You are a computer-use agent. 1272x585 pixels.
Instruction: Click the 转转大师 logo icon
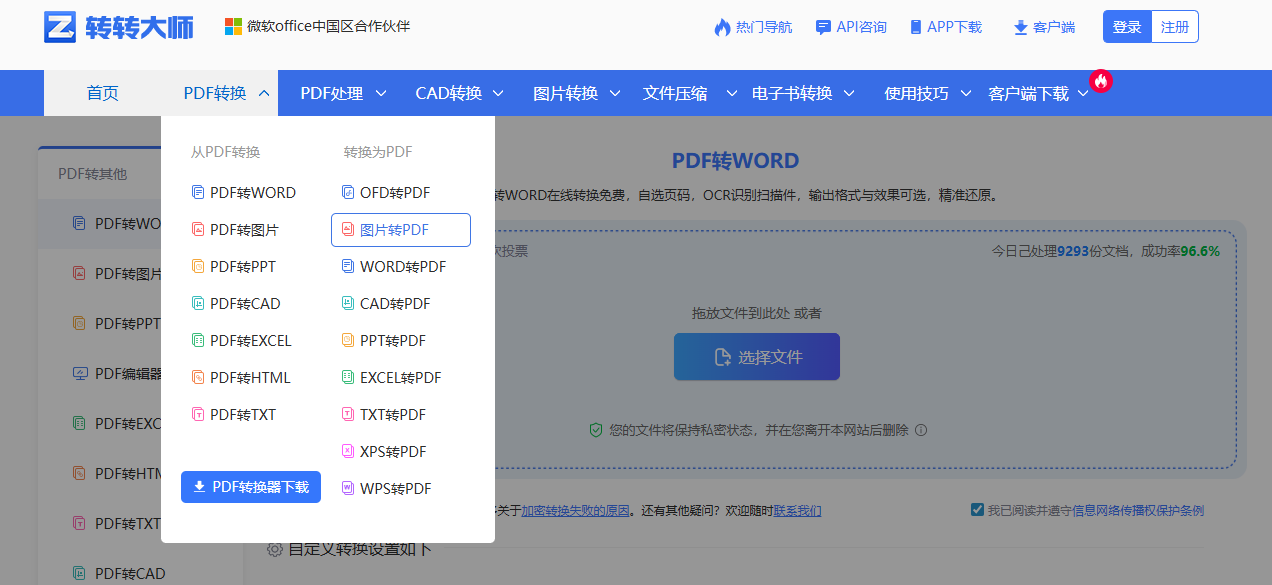61,27
